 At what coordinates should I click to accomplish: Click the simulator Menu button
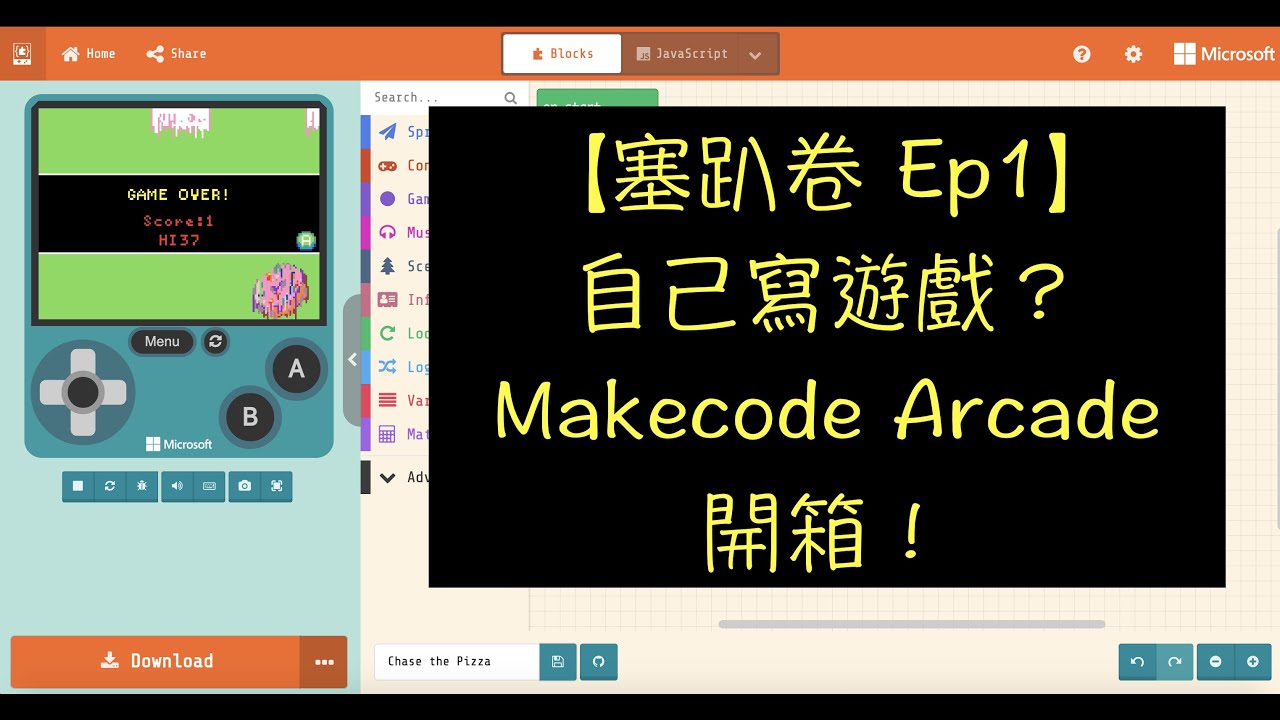tap(162, 342)
